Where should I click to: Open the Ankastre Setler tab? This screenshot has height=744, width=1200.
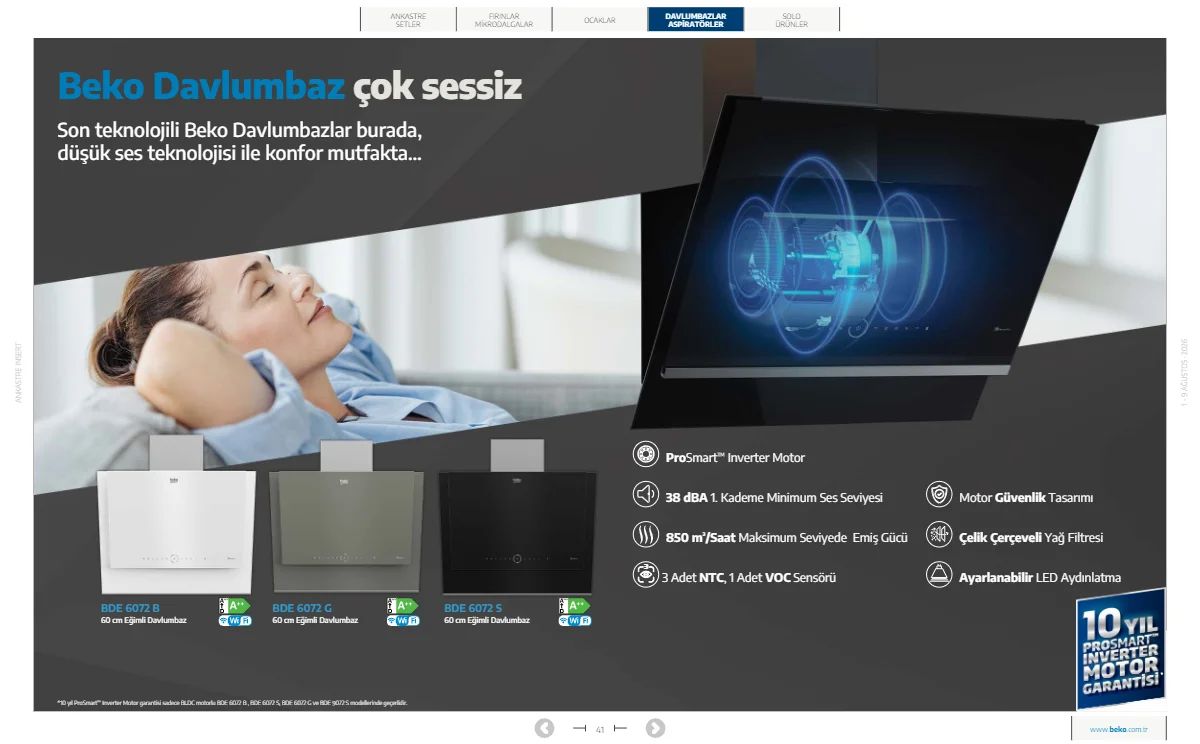pyautogui.click(x=408, y=20)
